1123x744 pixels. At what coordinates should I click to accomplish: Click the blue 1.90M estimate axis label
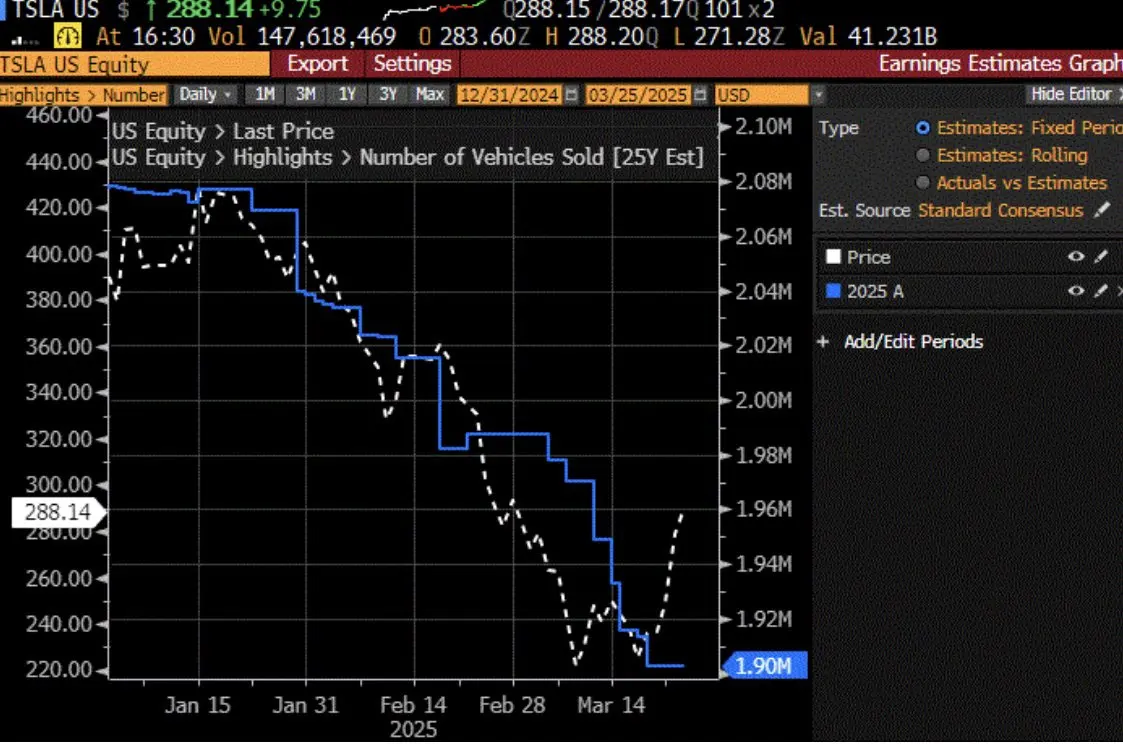pyautogui.click(x=764, y=665)
